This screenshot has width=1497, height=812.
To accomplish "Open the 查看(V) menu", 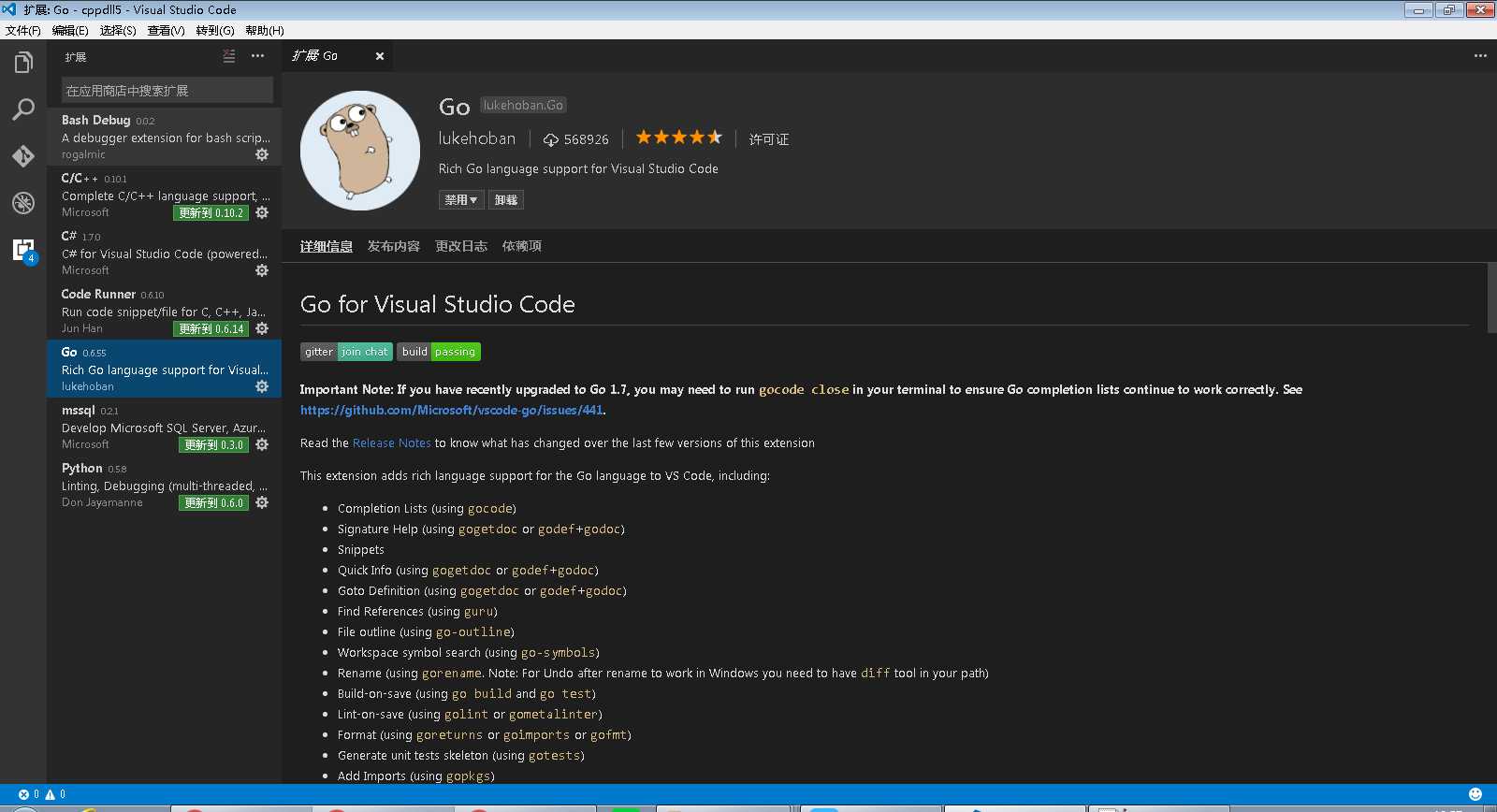I will coord(167,31).
